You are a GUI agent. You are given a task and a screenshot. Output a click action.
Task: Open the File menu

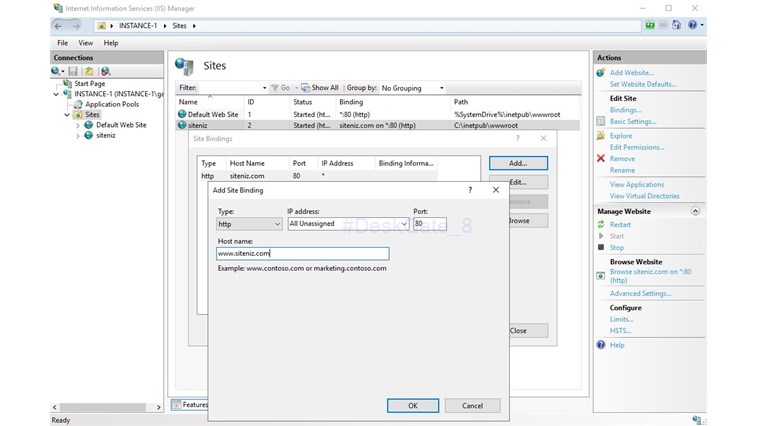pyautogui.click(x=63, y=43)
